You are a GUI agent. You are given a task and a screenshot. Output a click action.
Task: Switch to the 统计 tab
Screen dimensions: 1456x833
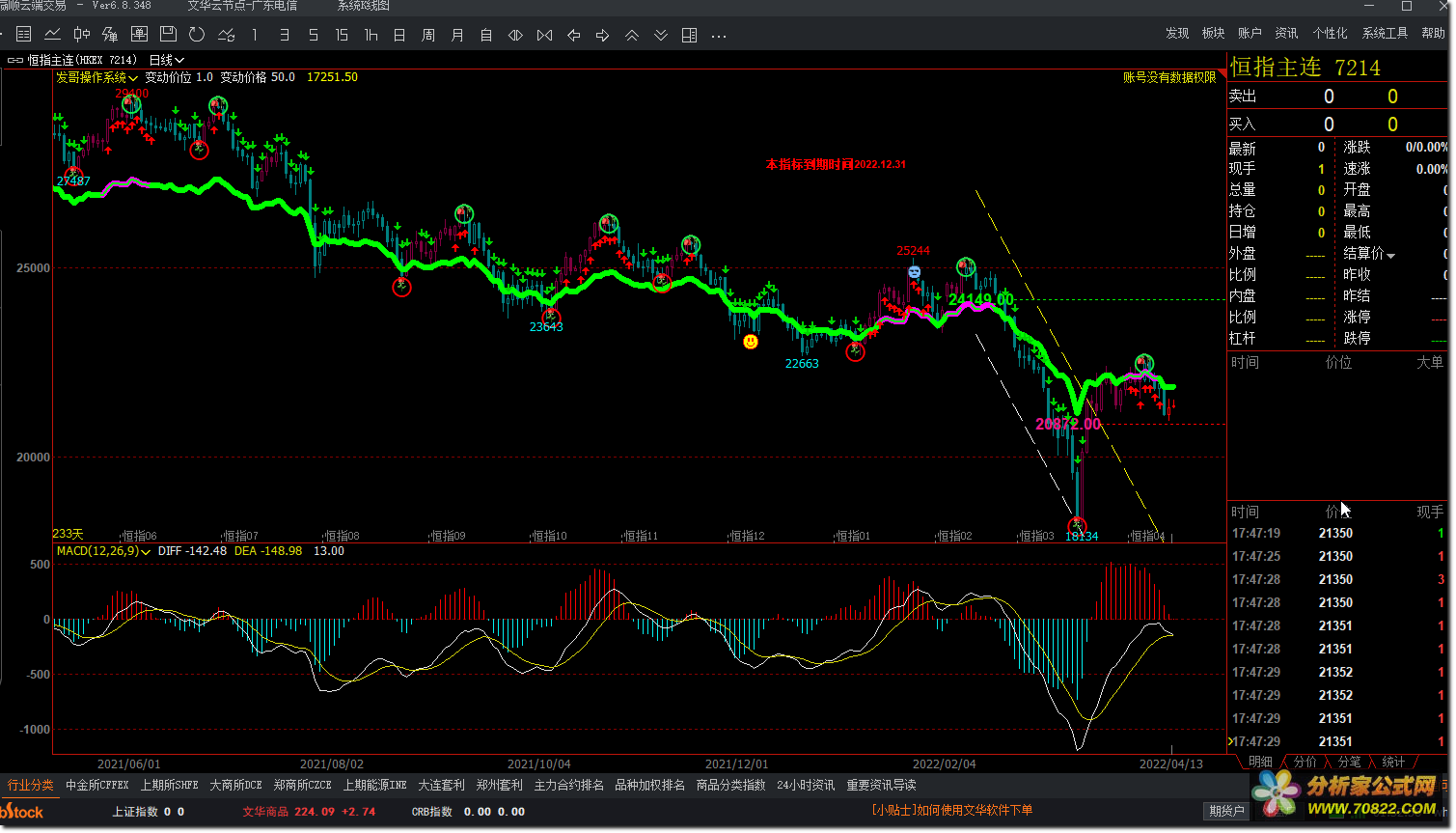click(x=1393, y=762)
